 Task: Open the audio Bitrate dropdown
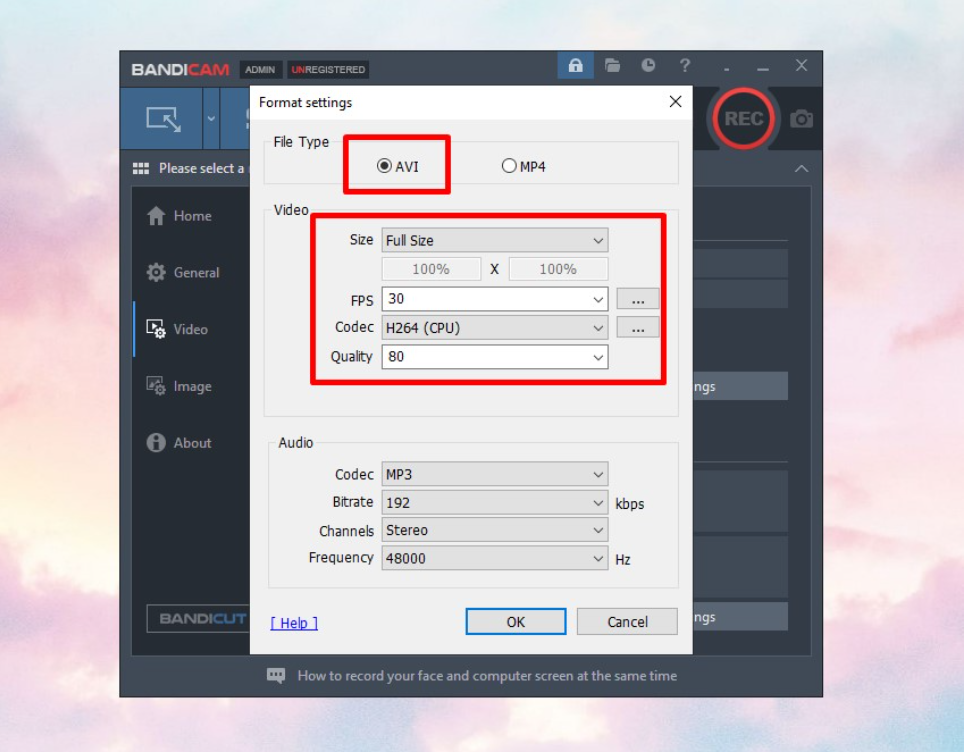[495, 503]
